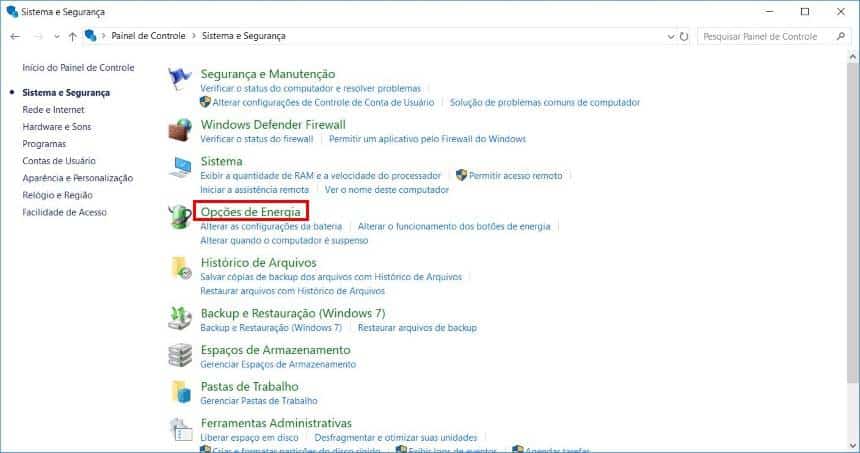Open Início do Painel de Controle
Image resolution: width=860 pixels, height=453 pixels.
click(x=78, y=67)
